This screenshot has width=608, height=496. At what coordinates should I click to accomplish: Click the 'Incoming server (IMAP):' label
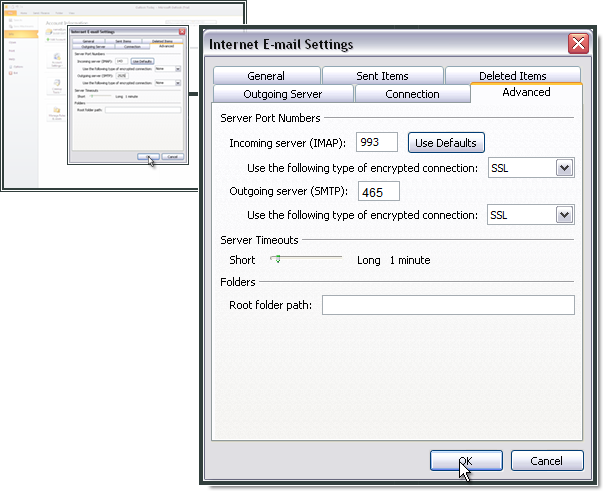(x=287, y=143)
